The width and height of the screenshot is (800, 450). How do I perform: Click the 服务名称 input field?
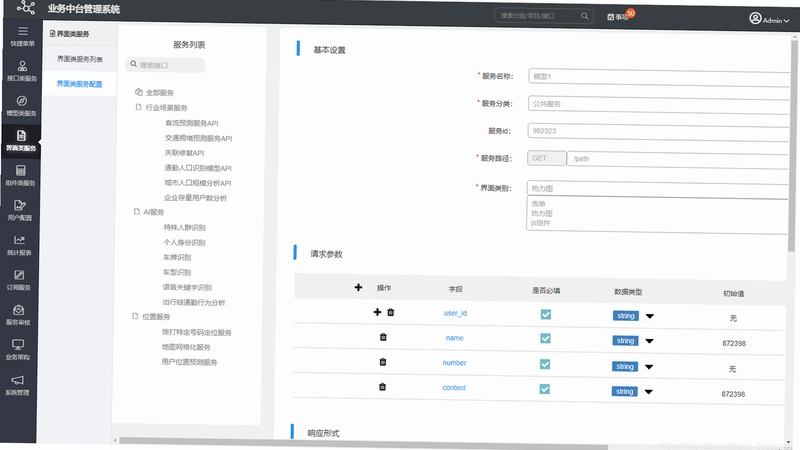659,77
